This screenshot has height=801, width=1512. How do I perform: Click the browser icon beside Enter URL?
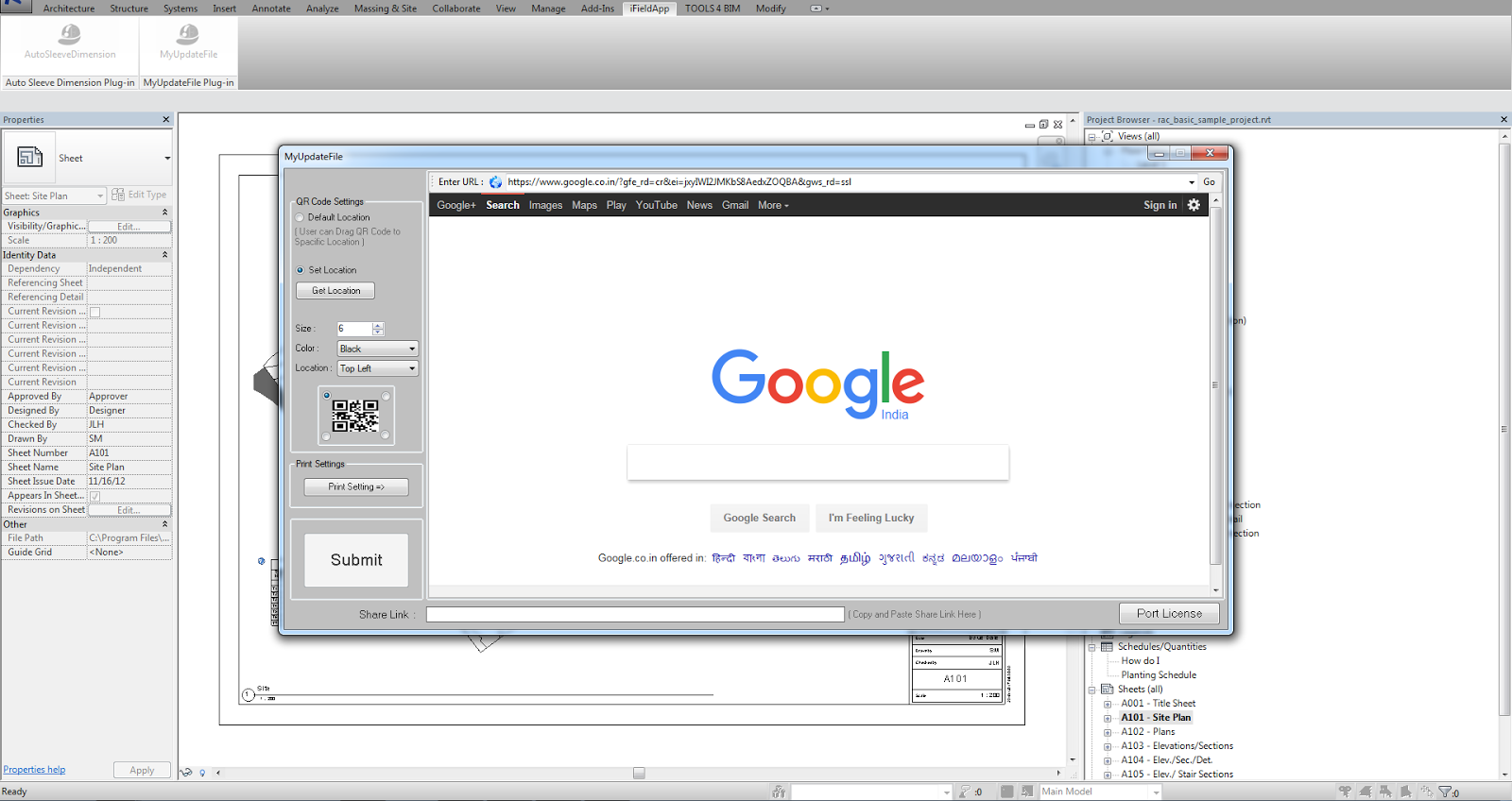[x=495, y=182]
